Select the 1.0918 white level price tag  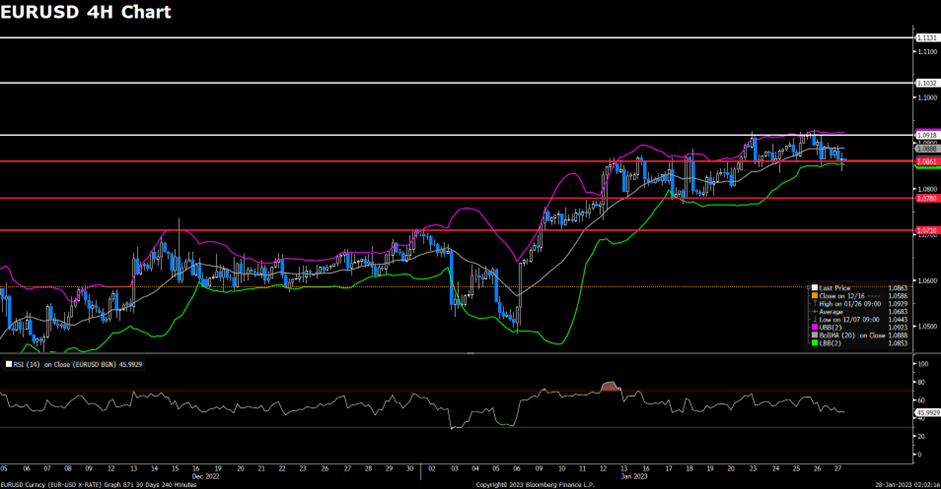[x=925, y=134]
